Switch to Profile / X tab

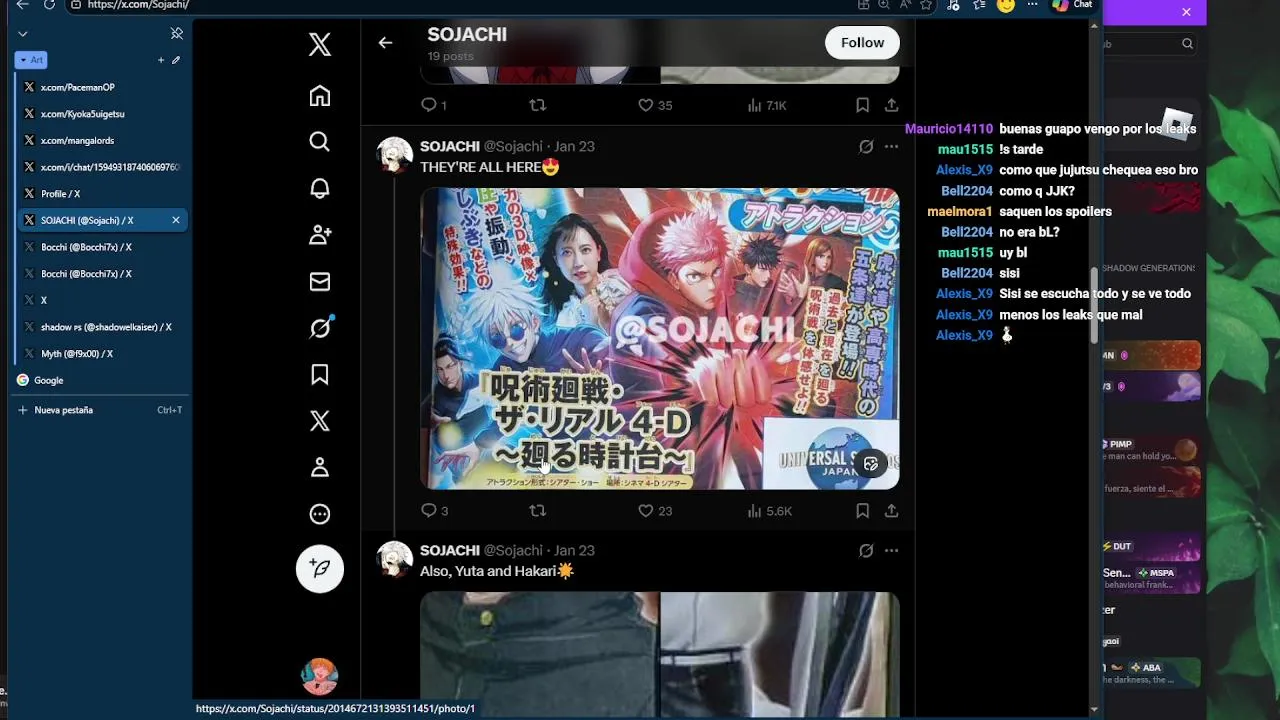coord(101,194)
